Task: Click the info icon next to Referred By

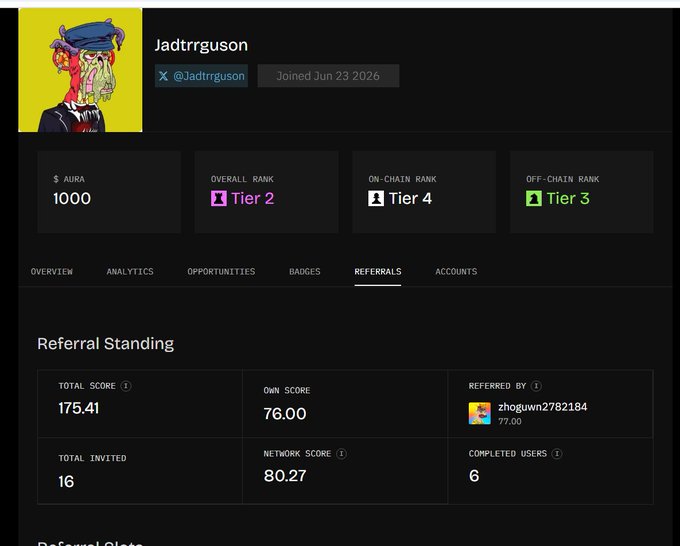Action: tap(536, 386)
